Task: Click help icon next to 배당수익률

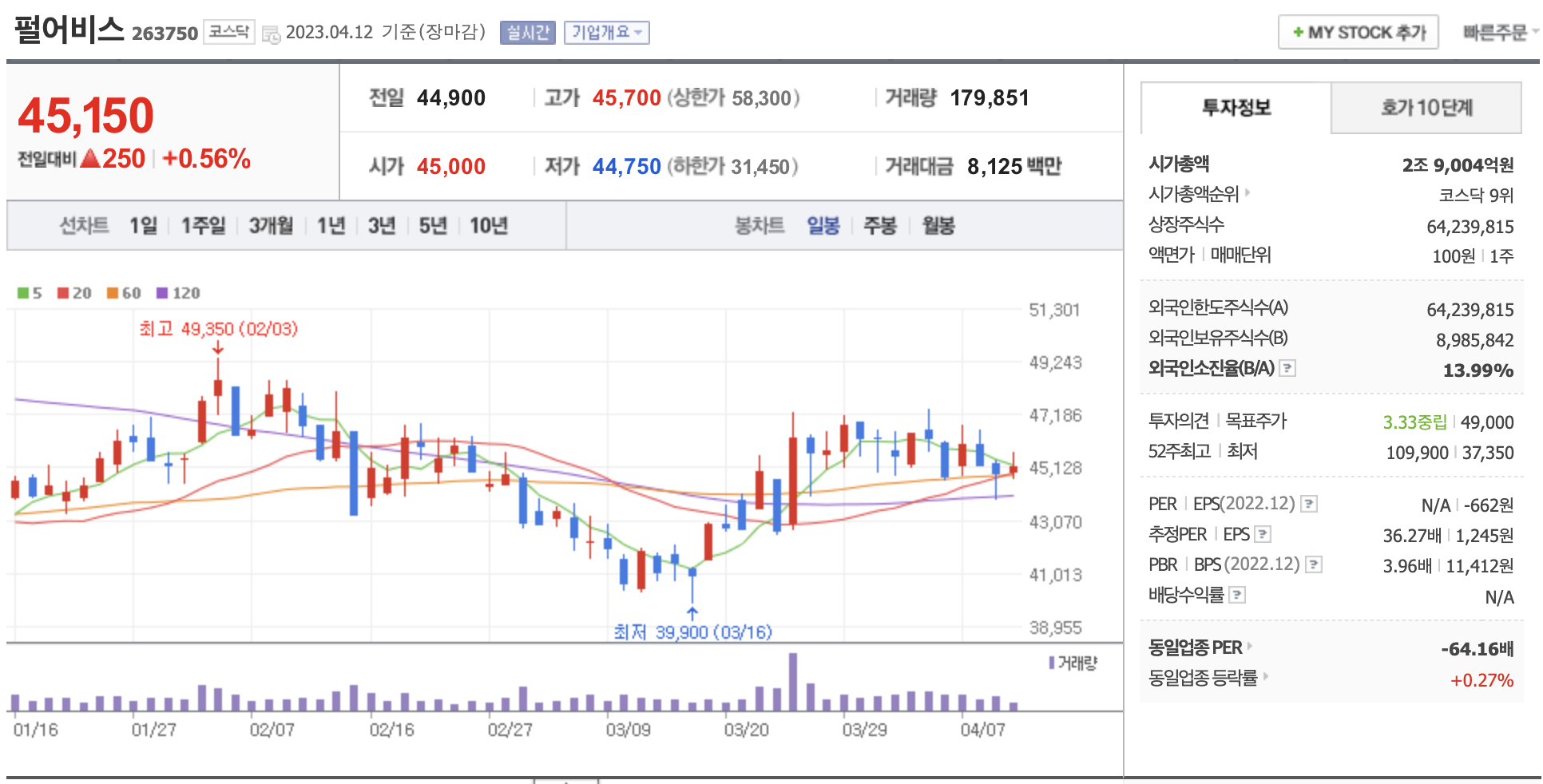Action: [1237, 595]
